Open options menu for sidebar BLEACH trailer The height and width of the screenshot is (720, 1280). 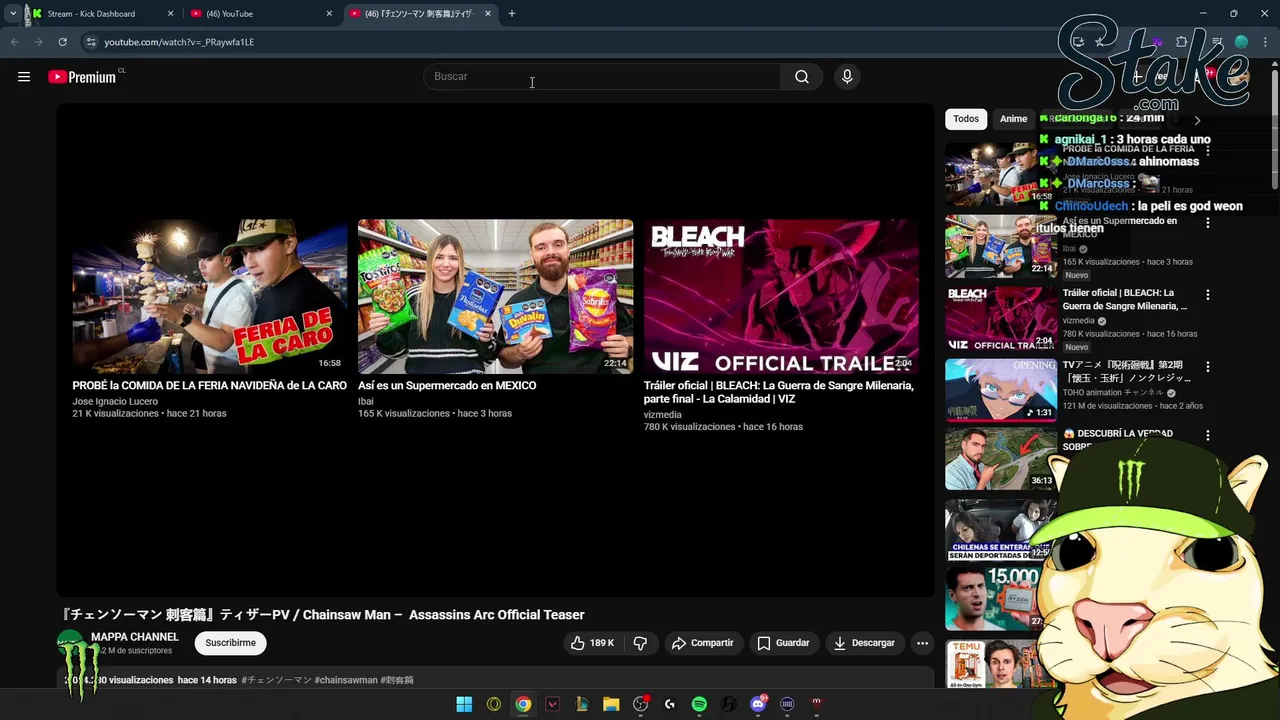[1208, 295]
